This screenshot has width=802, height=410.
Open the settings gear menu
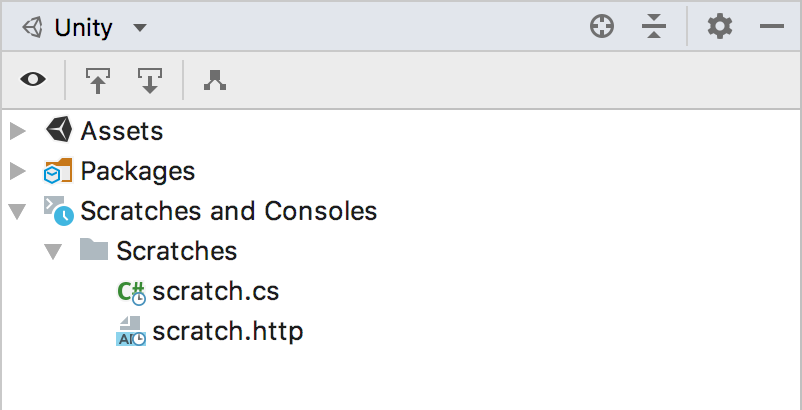point(720,27)
